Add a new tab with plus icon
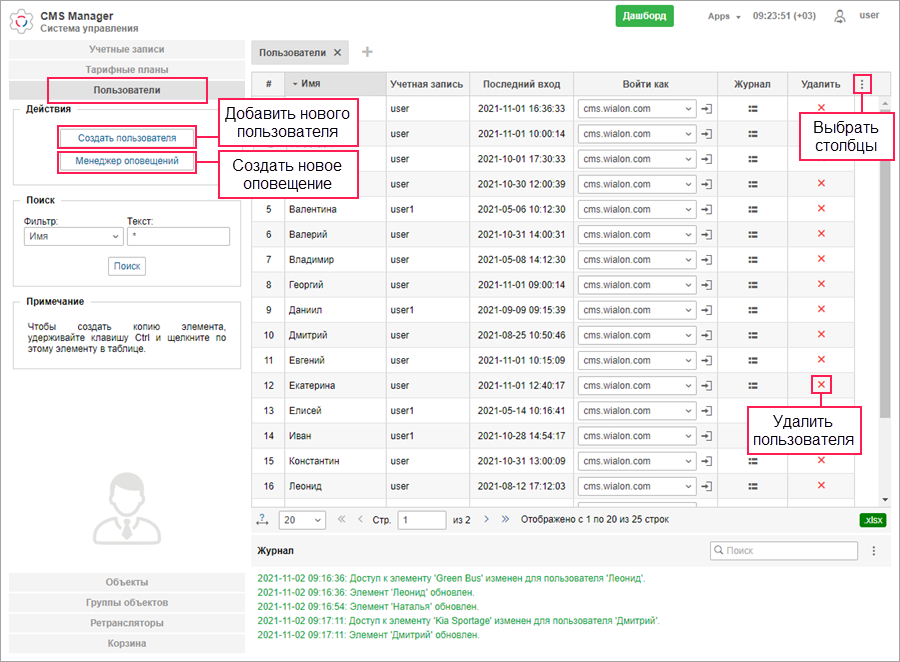This screenshot has width=900, height=662. [367, 52]
